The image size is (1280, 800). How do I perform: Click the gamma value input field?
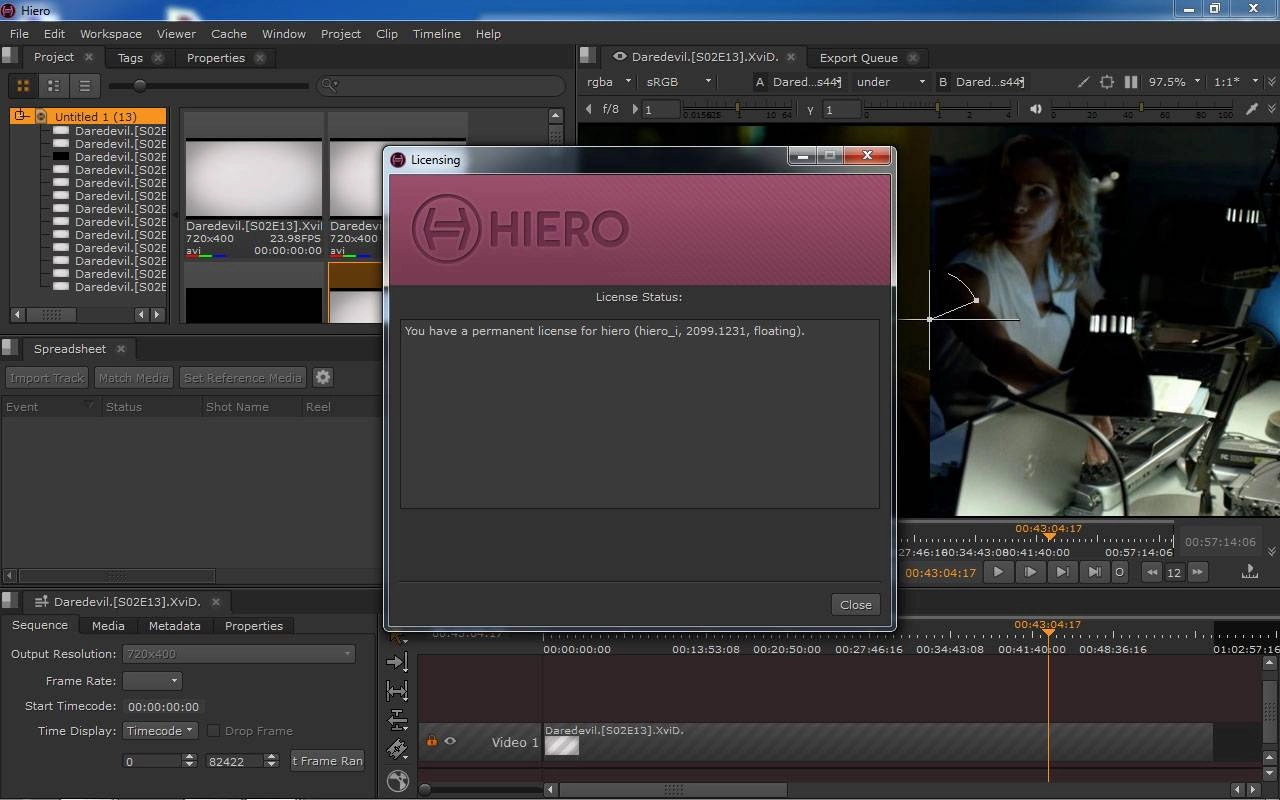[x=841, y=109]
